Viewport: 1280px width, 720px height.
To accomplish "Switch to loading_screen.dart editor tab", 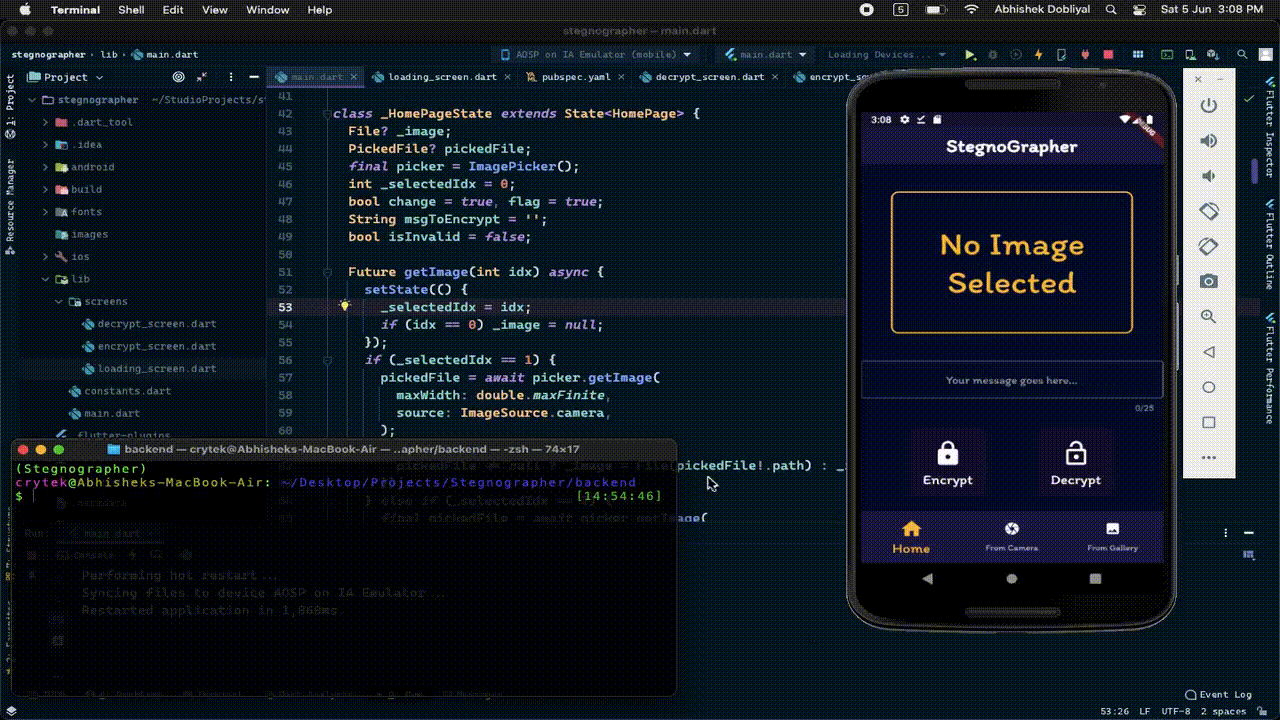I will click(x=440, y=77).
